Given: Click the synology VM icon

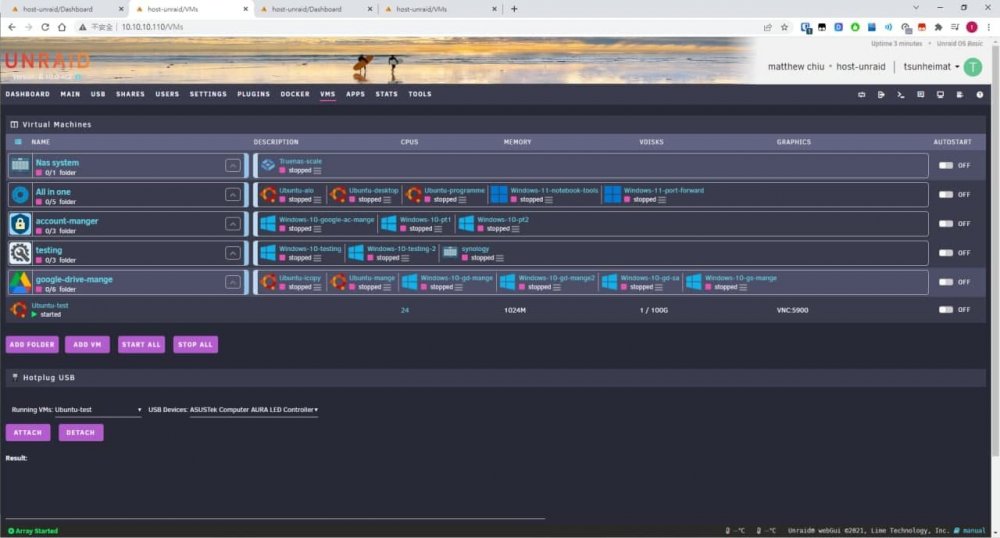Looking at the screenshot, I should point(450,253).
